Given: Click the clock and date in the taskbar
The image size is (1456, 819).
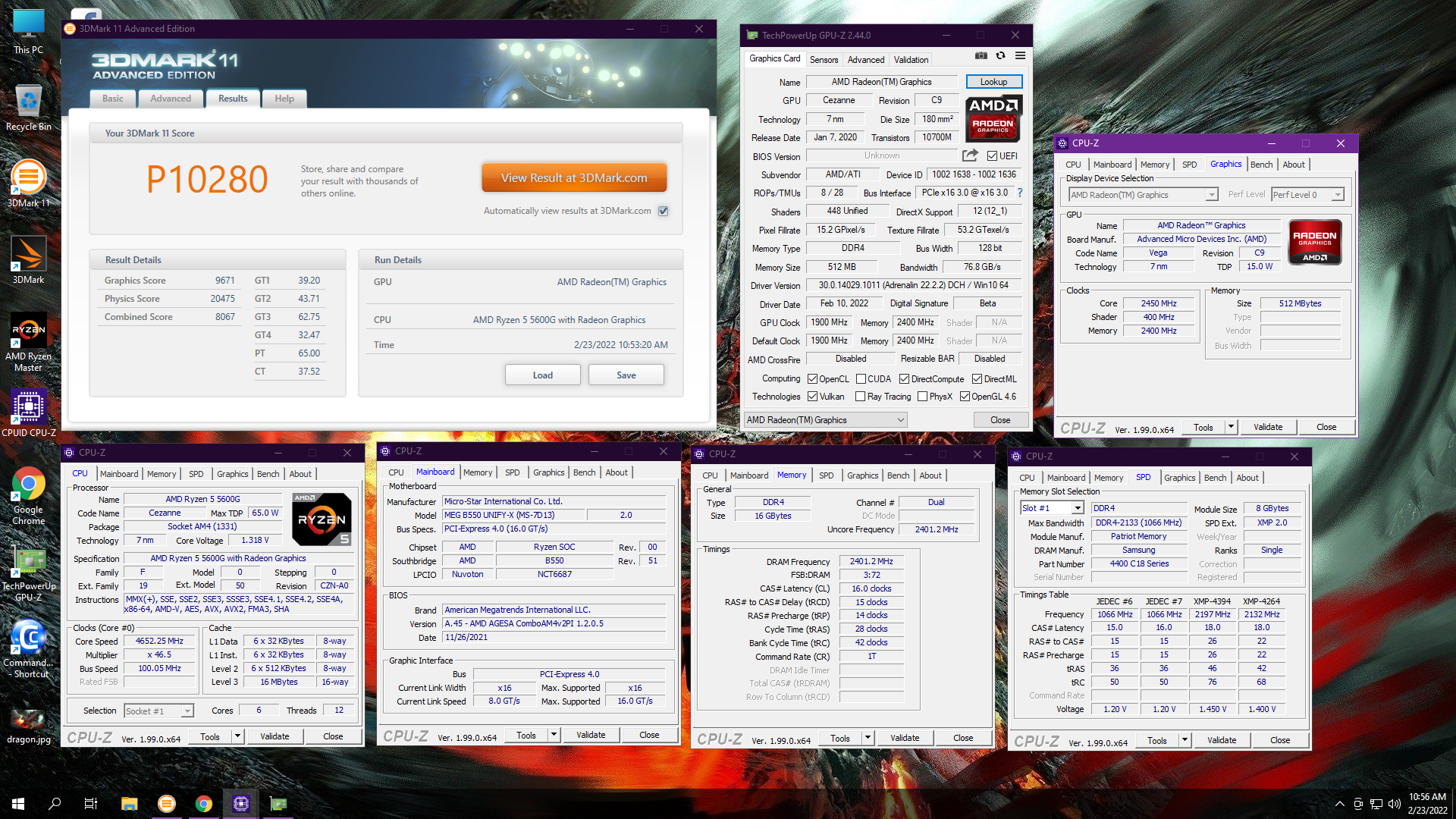Looking at the screenshot, I should (1427, 804).
